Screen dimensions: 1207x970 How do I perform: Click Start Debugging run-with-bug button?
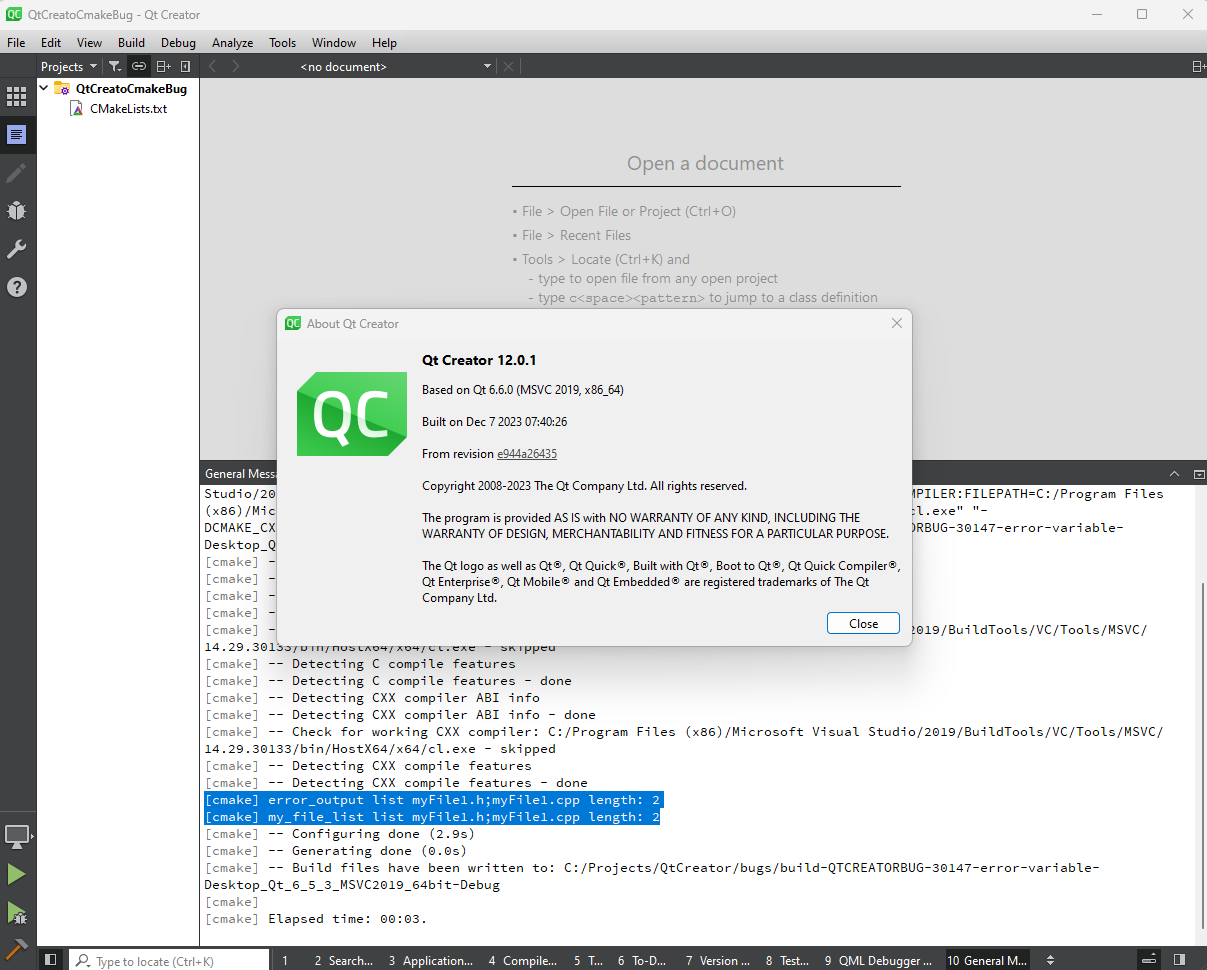tap(17, 912)
